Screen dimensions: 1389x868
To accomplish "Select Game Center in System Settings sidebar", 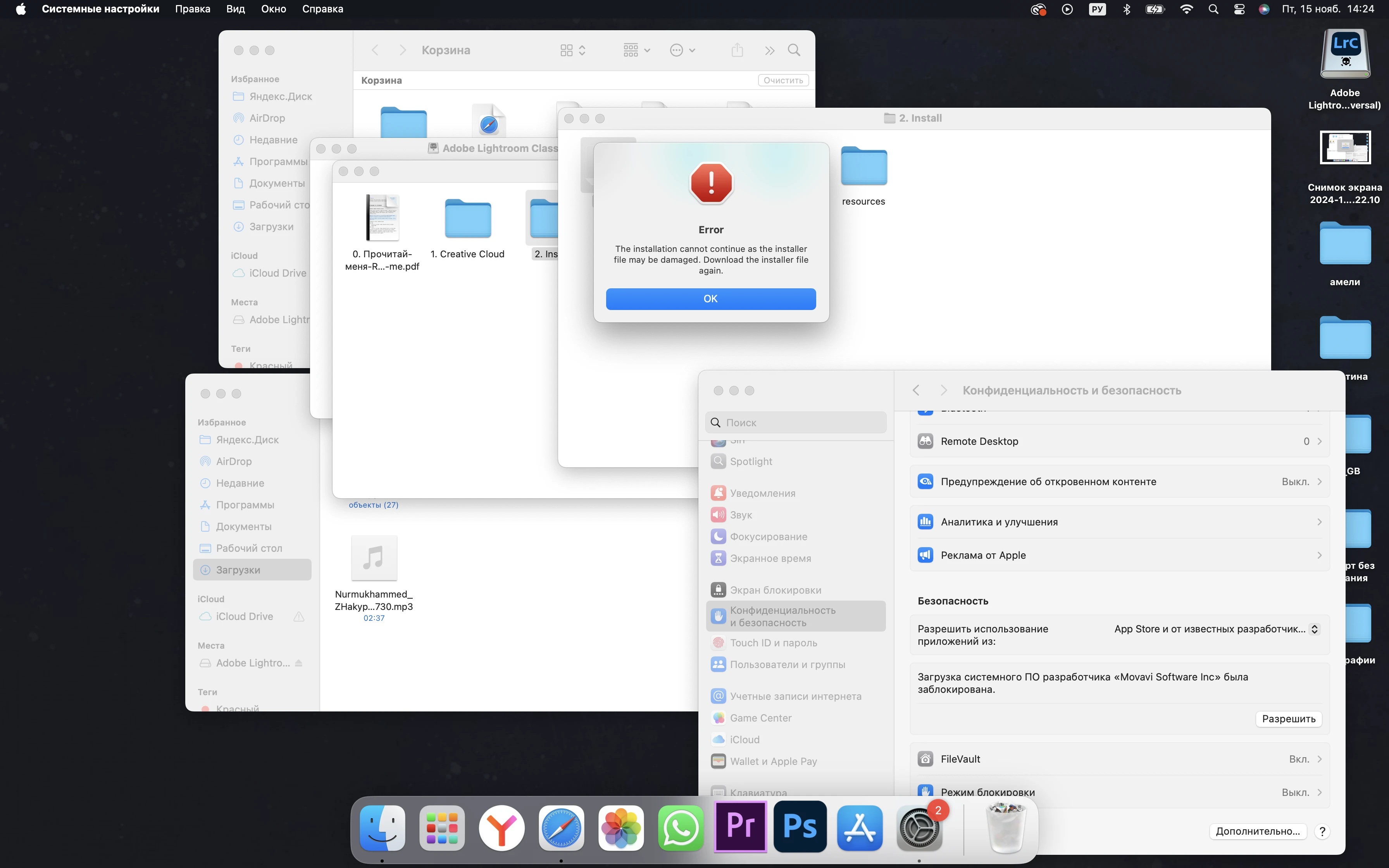I will (796, 718).
